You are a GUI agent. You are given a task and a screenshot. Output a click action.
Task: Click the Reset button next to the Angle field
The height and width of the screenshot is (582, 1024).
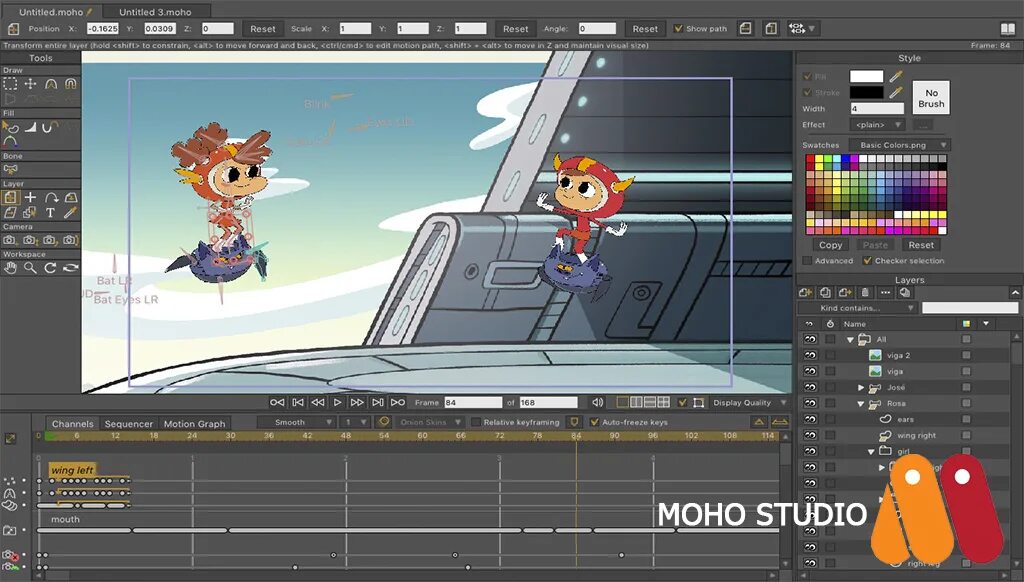[x=645, y=29]
